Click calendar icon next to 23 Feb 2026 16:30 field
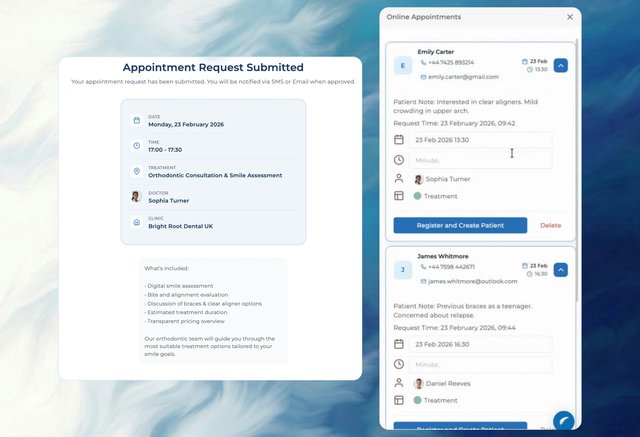This screenshot has width=640, height=437. tap(399, 344)
